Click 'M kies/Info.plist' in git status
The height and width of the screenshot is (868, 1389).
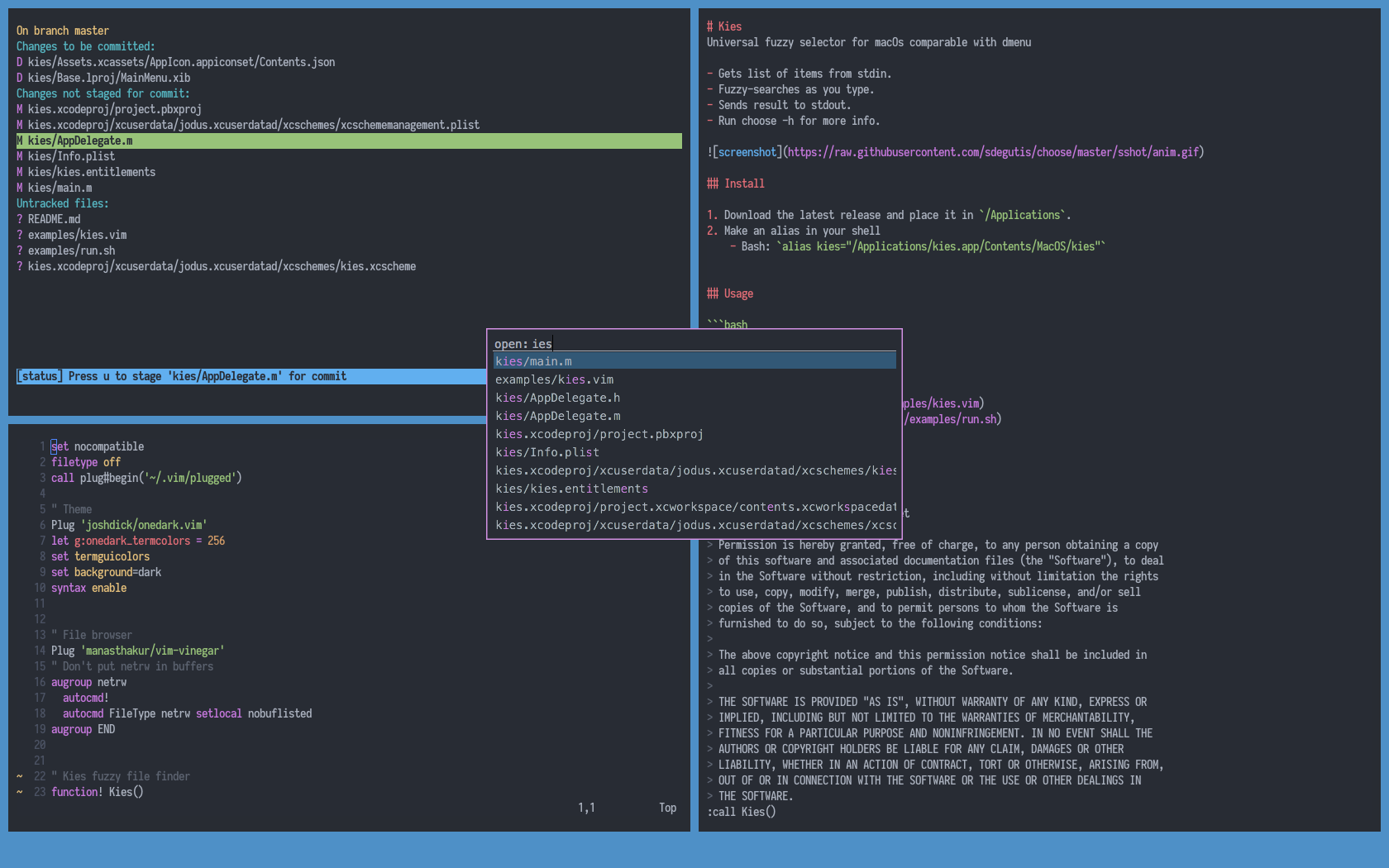click(x=66, y=156)
